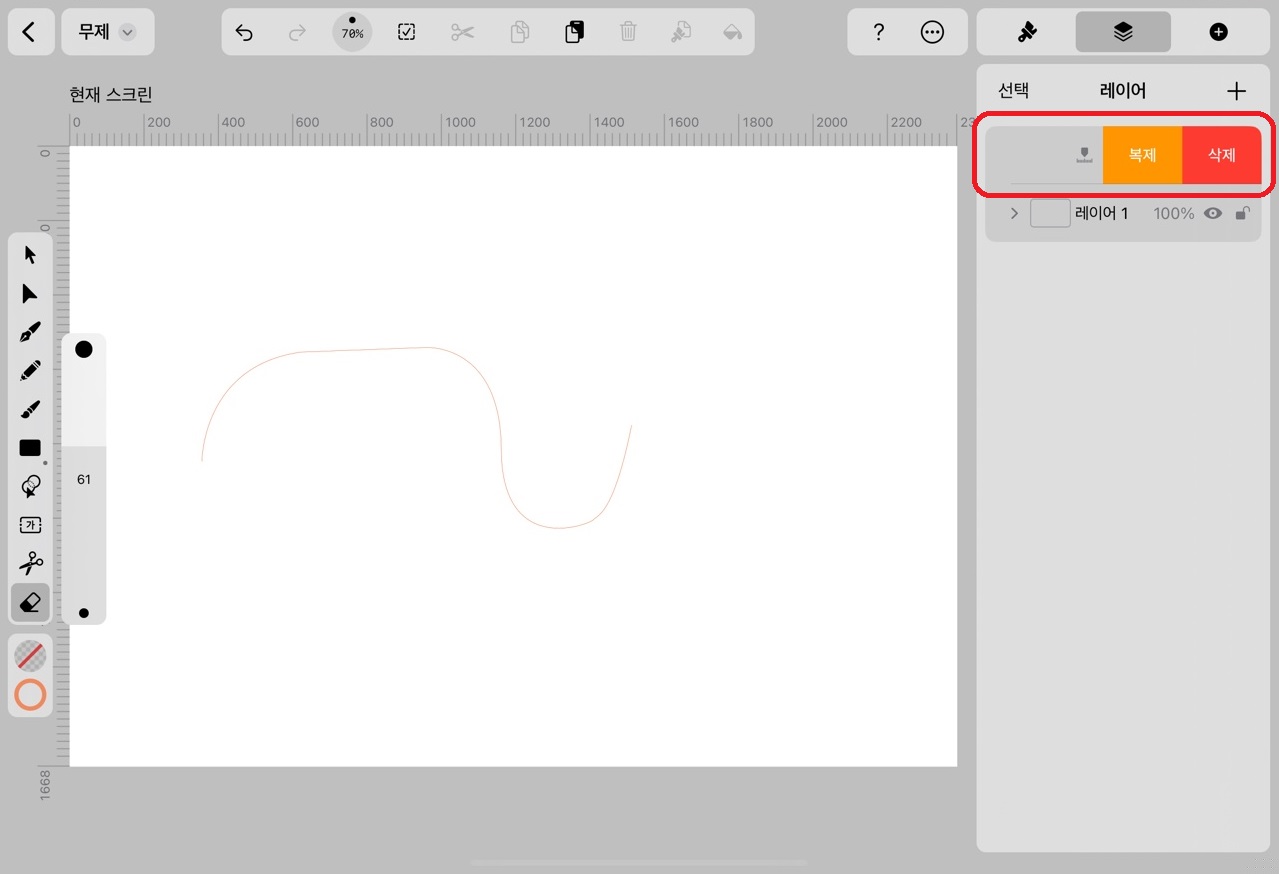
Task: Open help with the question mark
Action: [878, 32]
